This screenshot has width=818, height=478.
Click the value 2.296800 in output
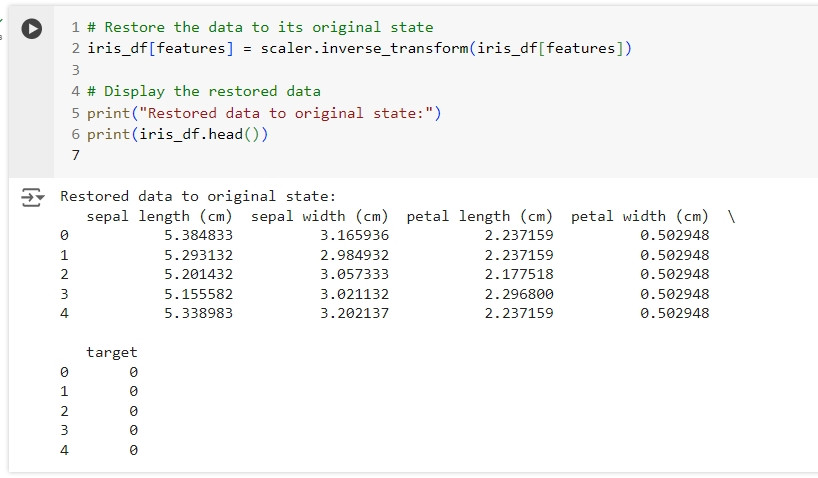(519, 294)
